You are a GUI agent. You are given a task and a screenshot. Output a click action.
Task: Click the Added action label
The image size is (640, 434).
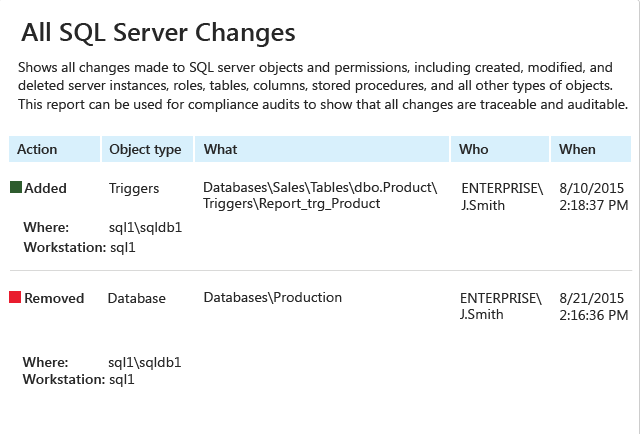click(x=45, y=188)
